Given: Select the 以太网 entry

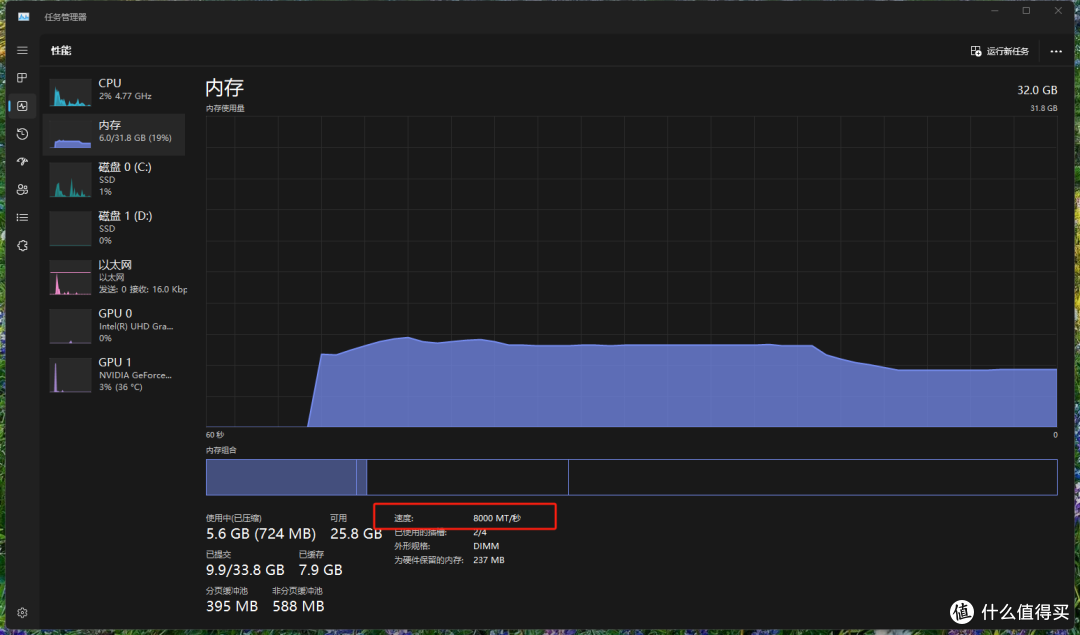Looking at the screenshot, I should pos(114,277).
